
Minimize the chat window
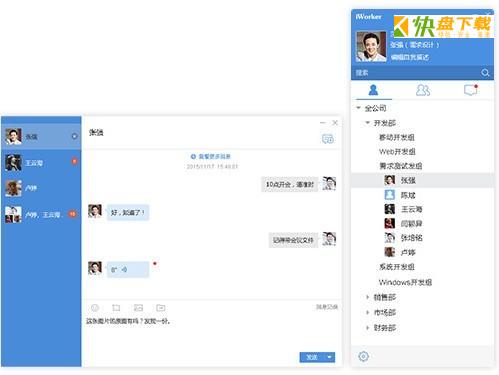pos(322,123)
